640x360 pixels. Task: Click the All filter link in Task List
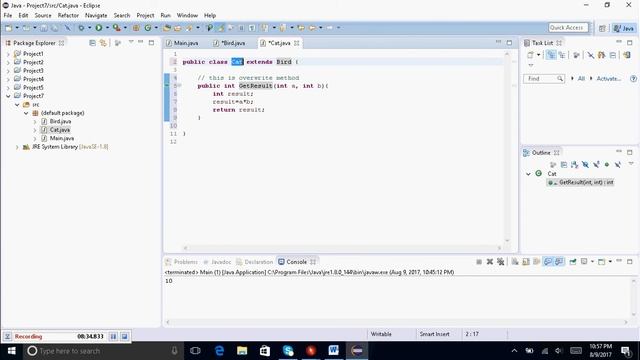[x=581, y=78]
